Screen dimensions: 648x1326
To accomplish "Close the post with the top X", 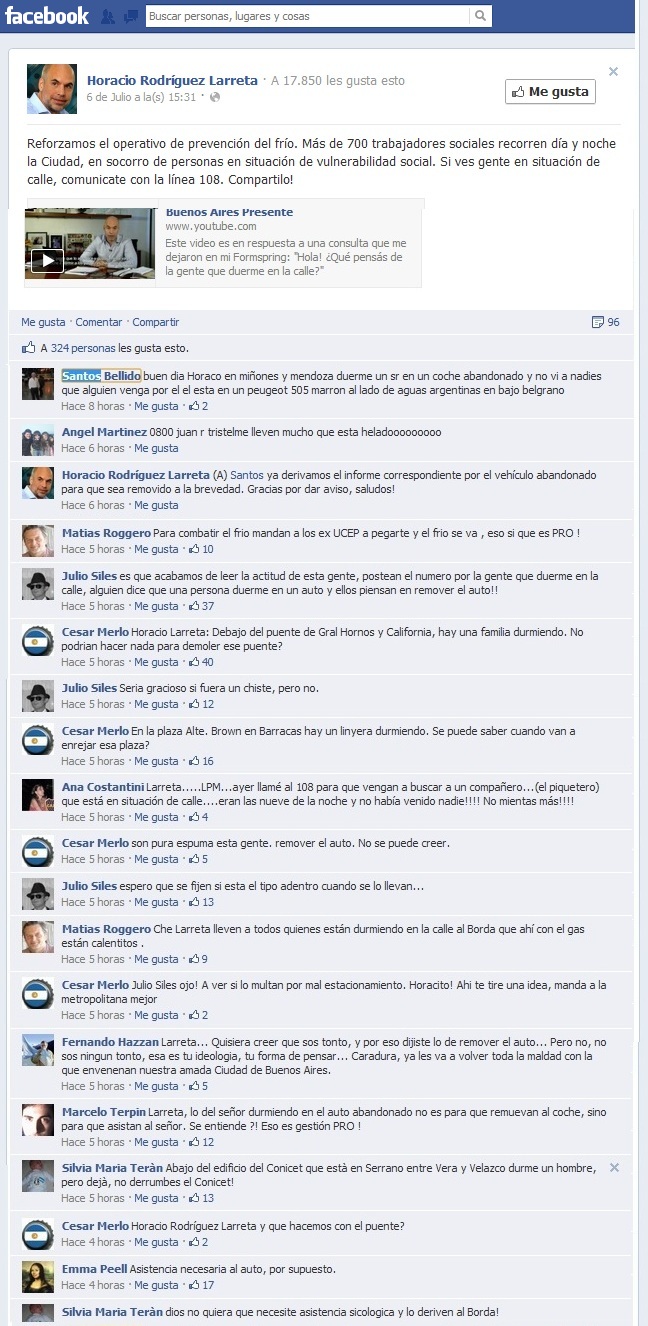I will click(x=614, y=71).
